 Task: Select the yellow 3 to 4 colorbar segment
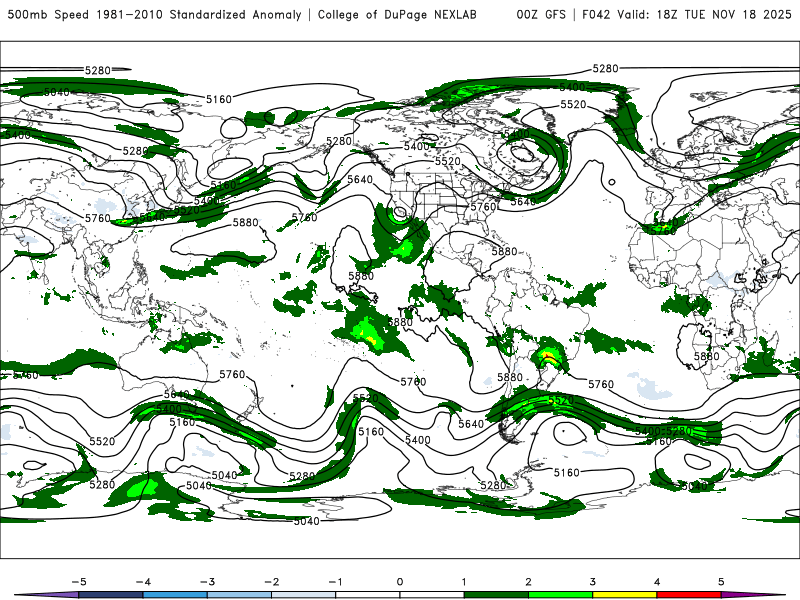tap(625, 595)
